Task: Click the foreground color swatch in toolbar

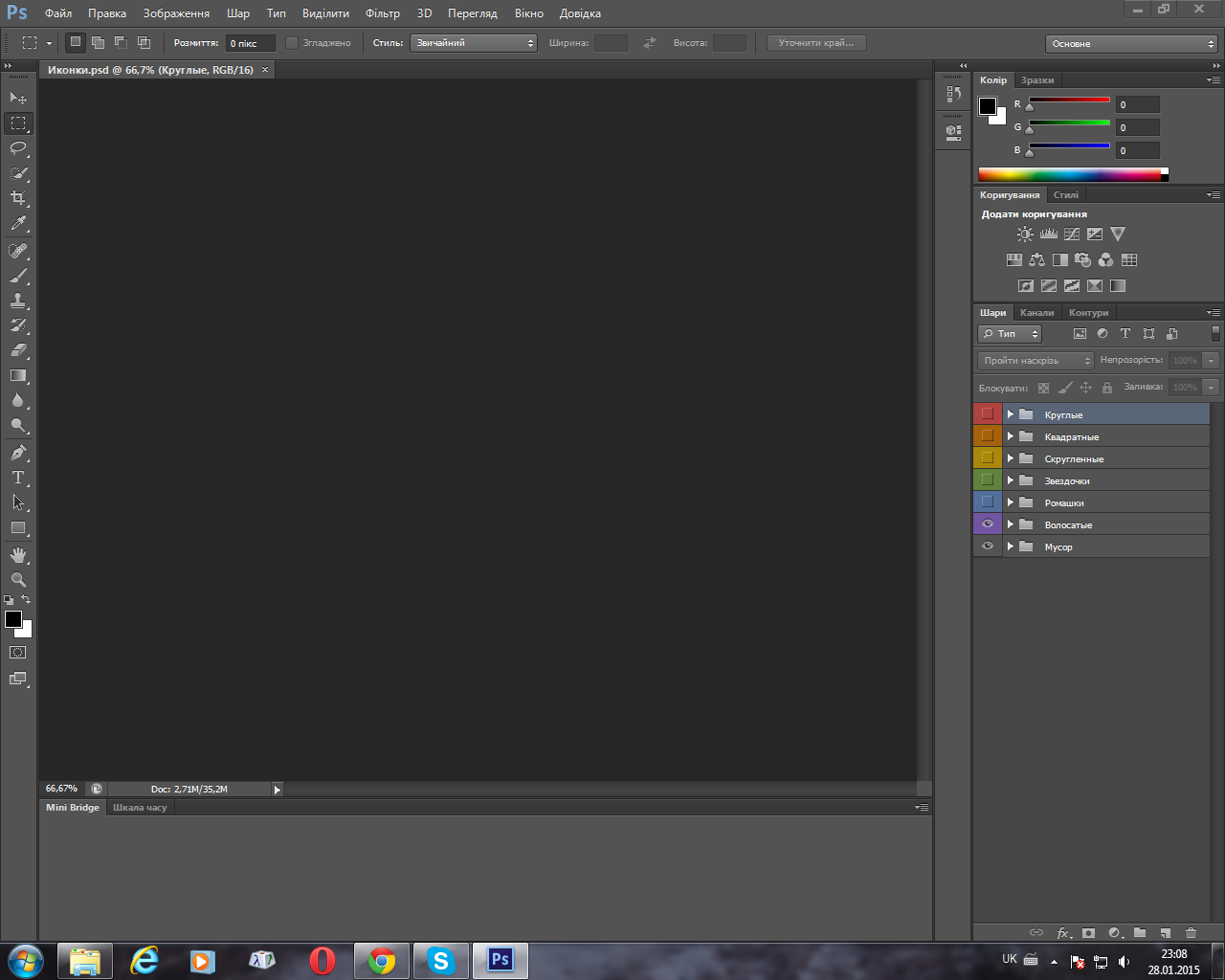Action: click(13, 619)
